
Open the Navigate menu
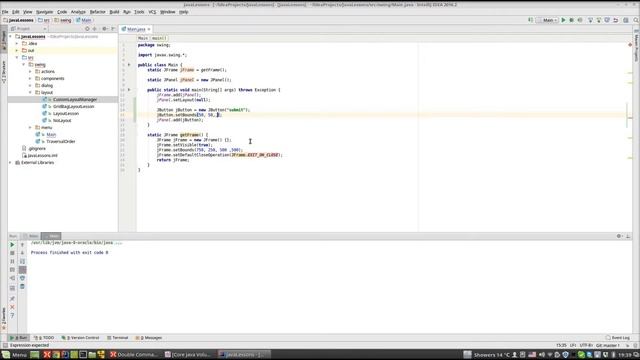pyautogui.click(x=44, y=12)
